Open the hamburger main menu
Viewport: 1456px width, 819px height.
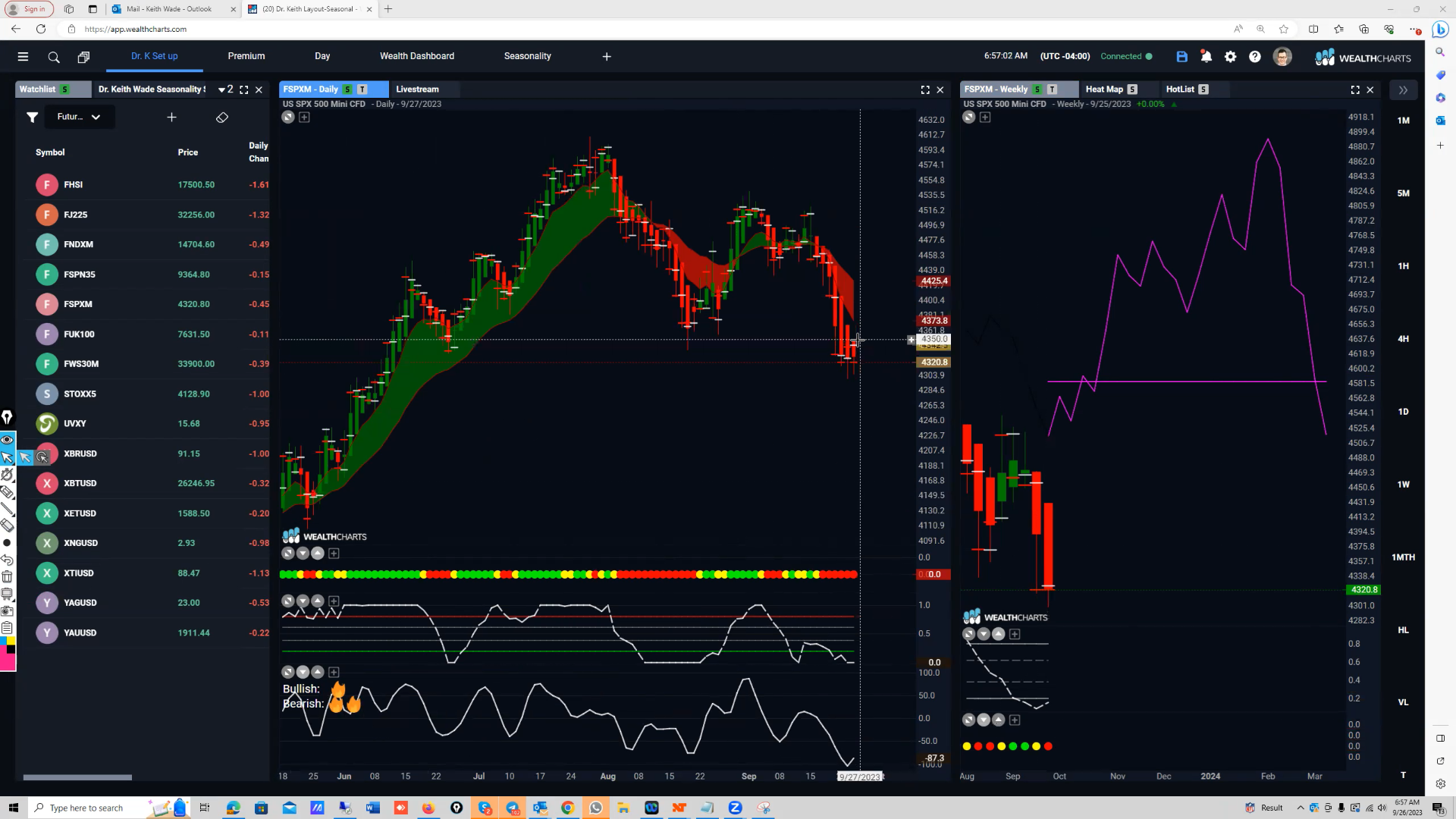[x=23, y=57]
